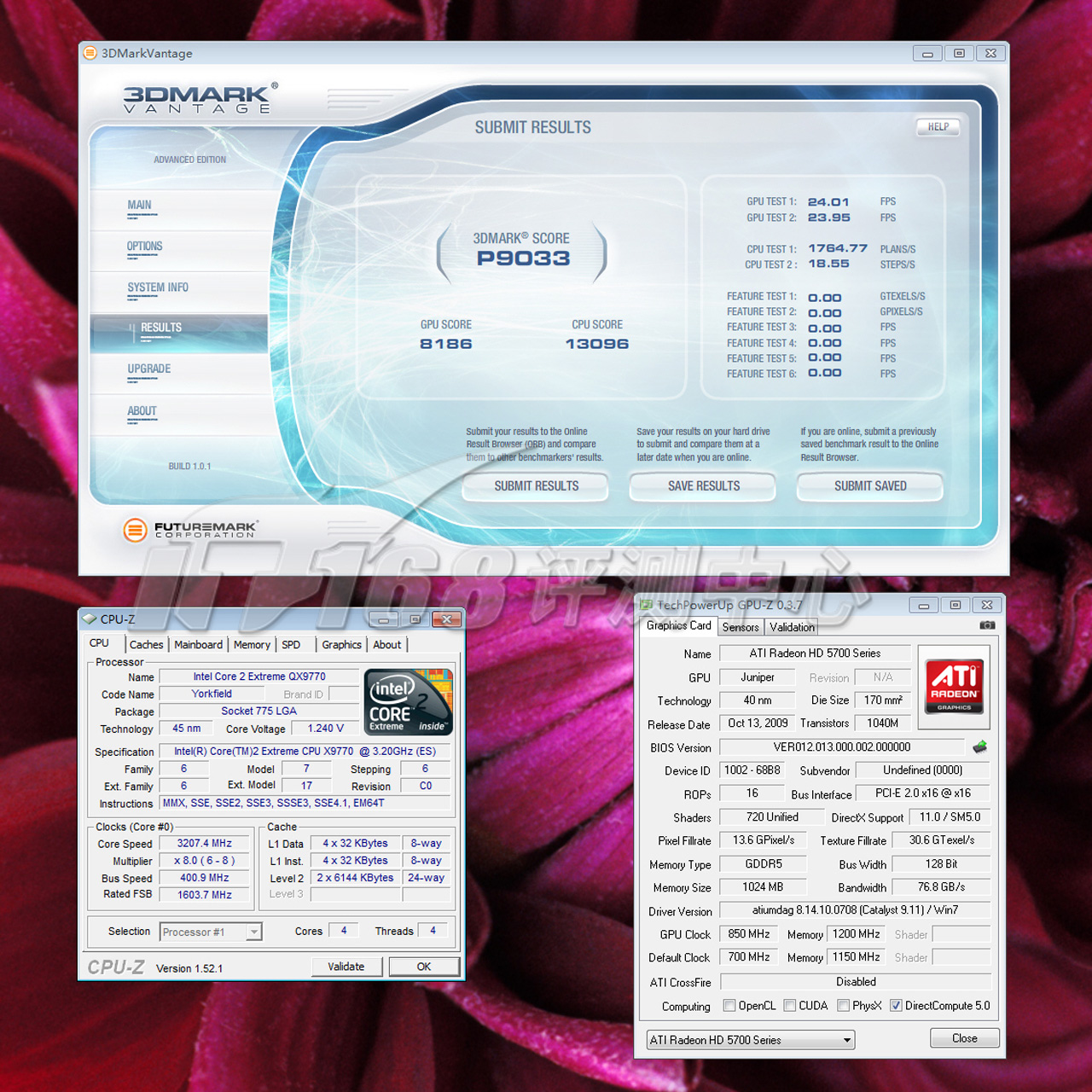The image size is (1092, 1092).
Task: Open the Memory tab in CPU-Z
Action: tap(252, 645)
